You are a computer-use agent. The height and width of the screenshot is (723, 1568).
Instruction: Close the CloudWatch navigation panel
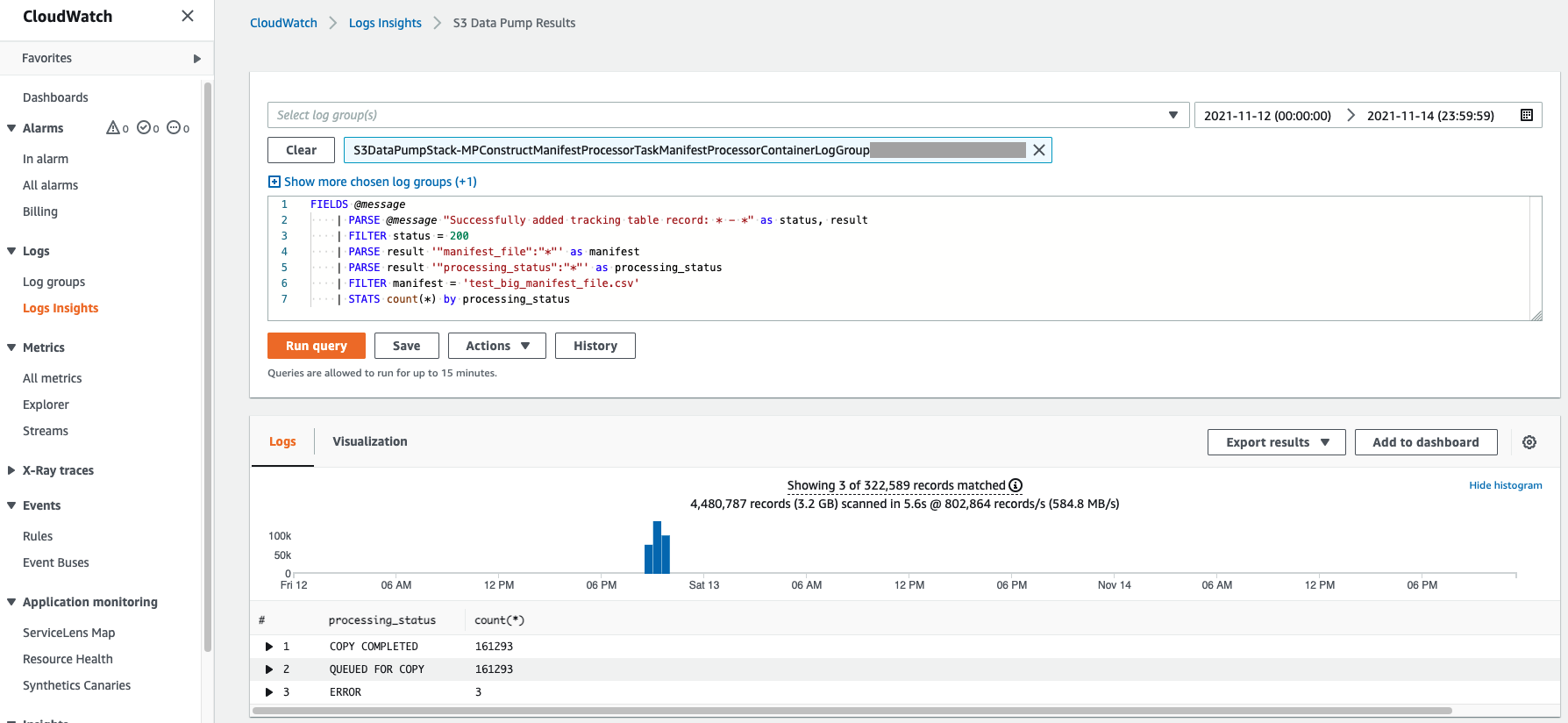(x=188, y=16)
